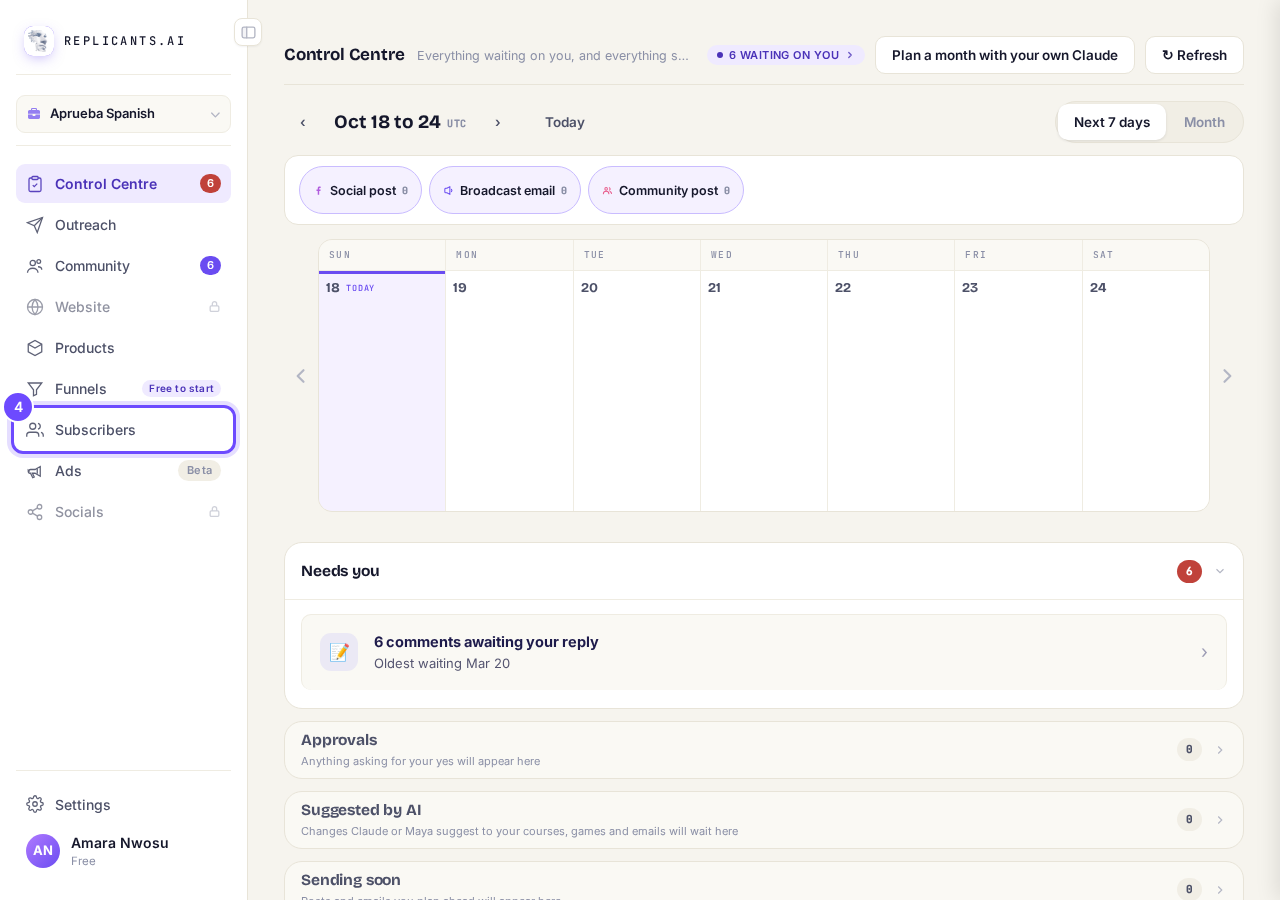Screen dimensions: 1280x900
Task: Open the Subscribers page
Action: [x=123, y=430]
